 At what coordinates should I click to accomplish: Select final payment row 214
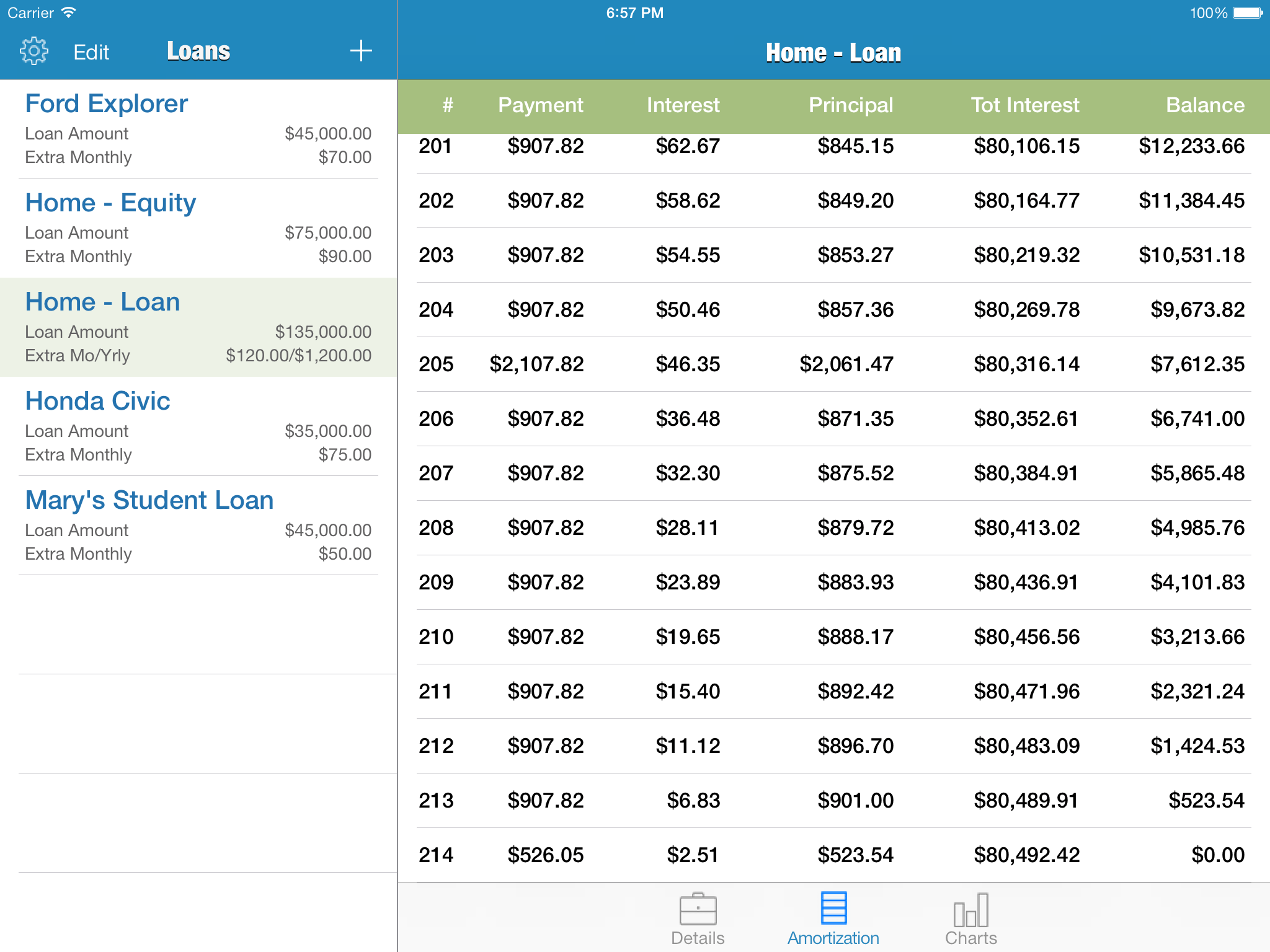click(x=833, y=855)
